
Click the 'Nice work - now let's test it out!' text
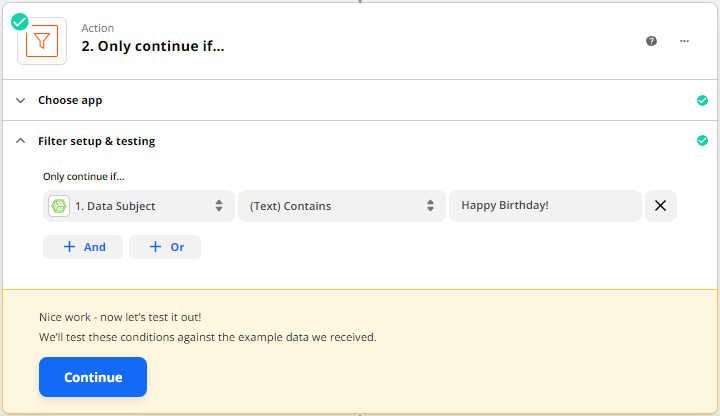pyautogui.click(x=120, y=317)
